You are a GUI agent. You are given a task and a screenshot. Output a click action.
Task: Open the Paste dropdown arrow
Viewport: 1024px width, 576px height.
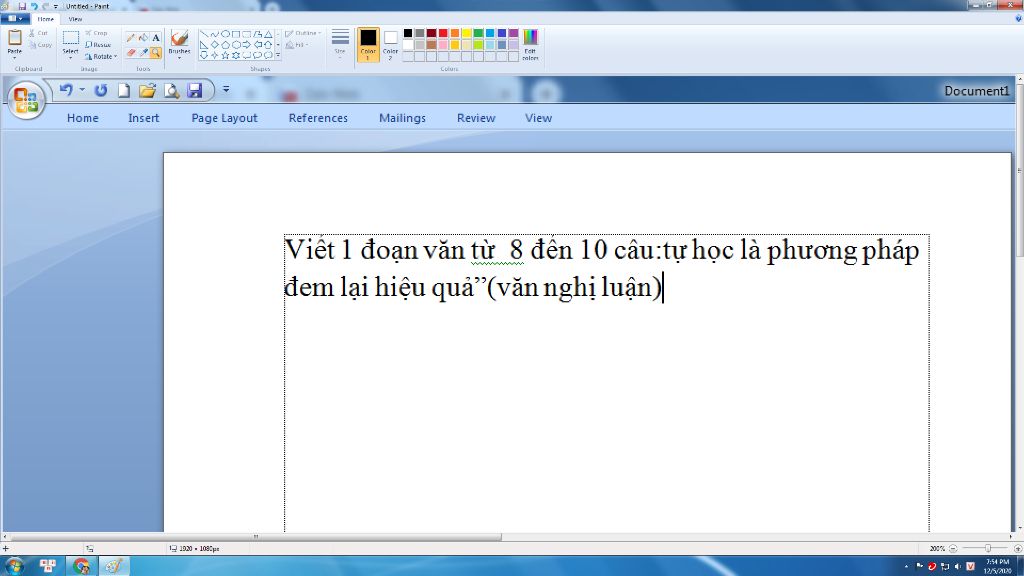click(x=14, y=57)
